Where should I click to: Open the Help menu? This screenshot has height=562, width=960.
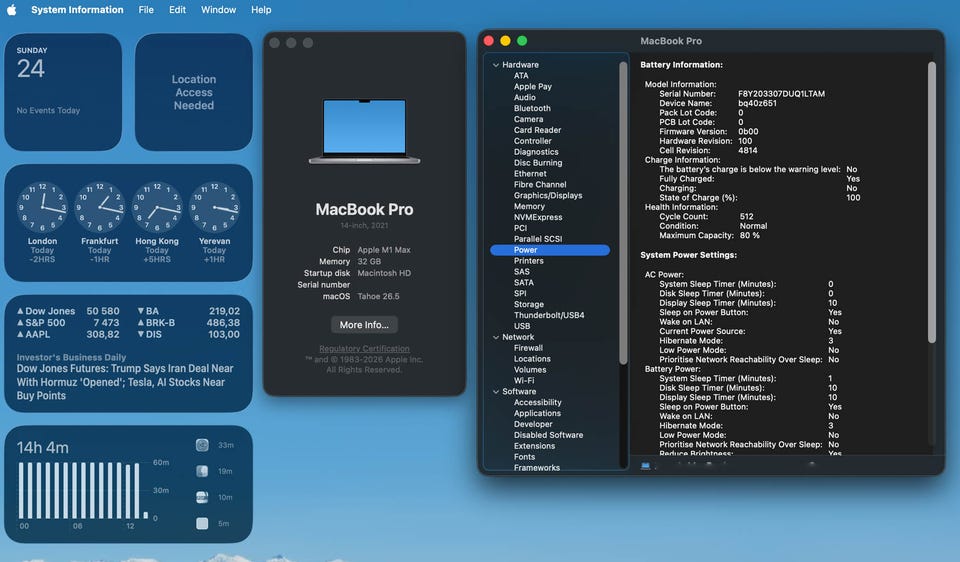pyautogui.click(x=261, y=10)
